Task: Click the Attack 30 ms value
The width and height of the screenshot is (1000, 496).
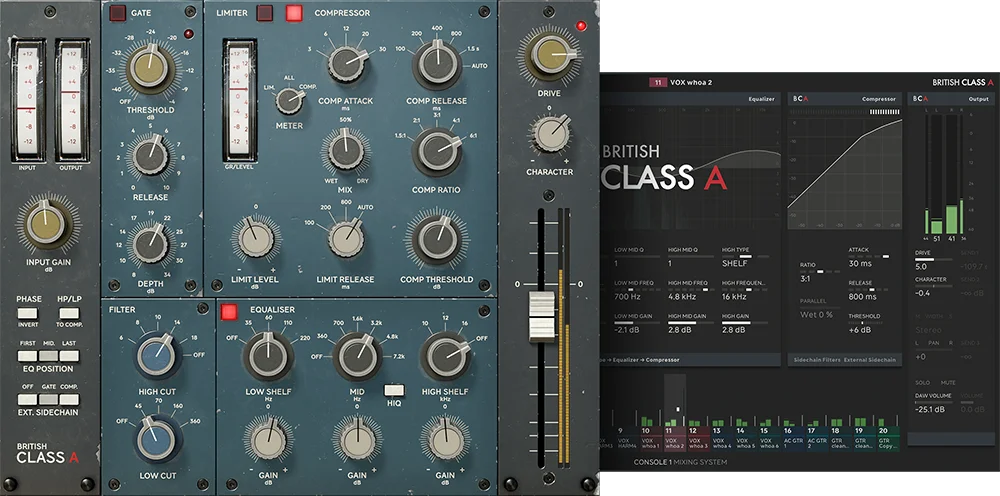Action: (x=861, y=263)
